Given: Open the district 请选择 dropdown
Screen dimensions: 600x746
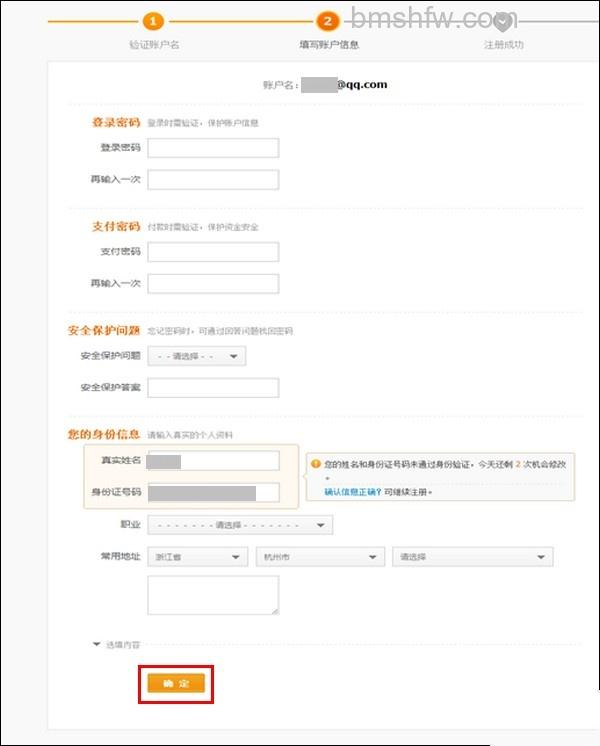Looking at the screenshot, I should 472,557.
